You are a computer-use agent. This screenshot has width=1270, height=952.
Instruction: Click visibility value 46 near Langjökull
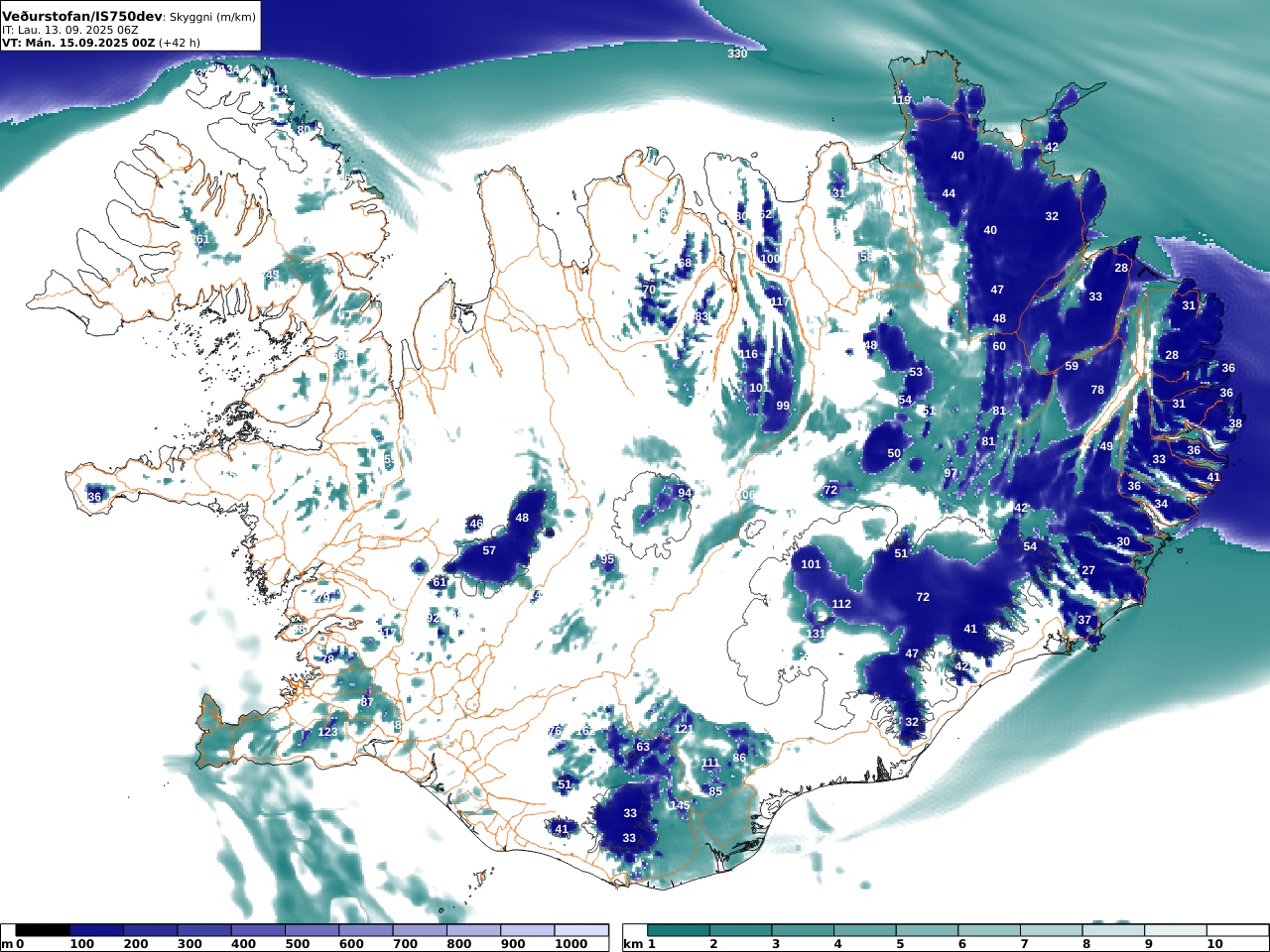[476, 524]
